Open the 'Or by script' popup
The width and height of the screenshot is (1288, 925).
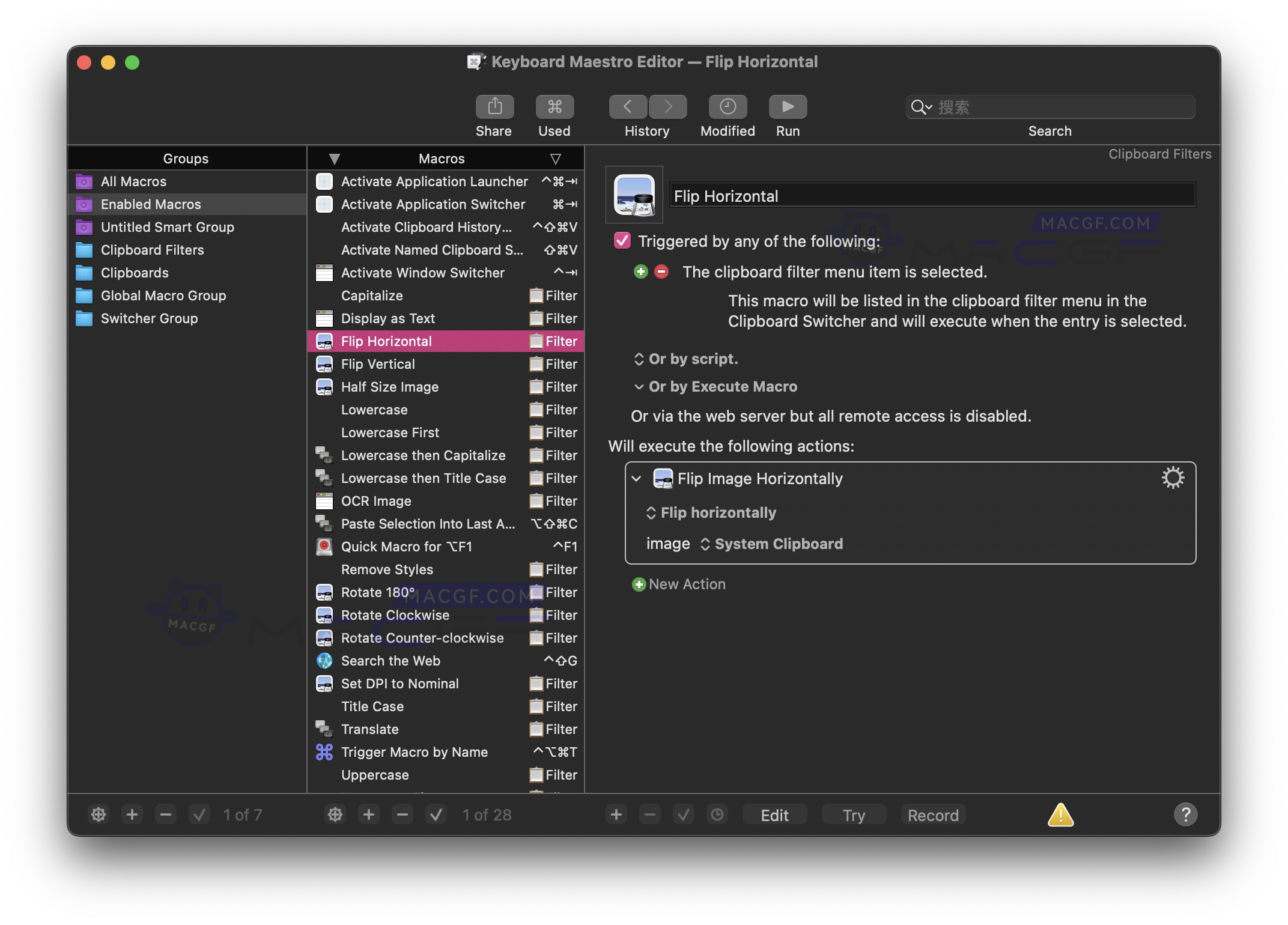686,359
